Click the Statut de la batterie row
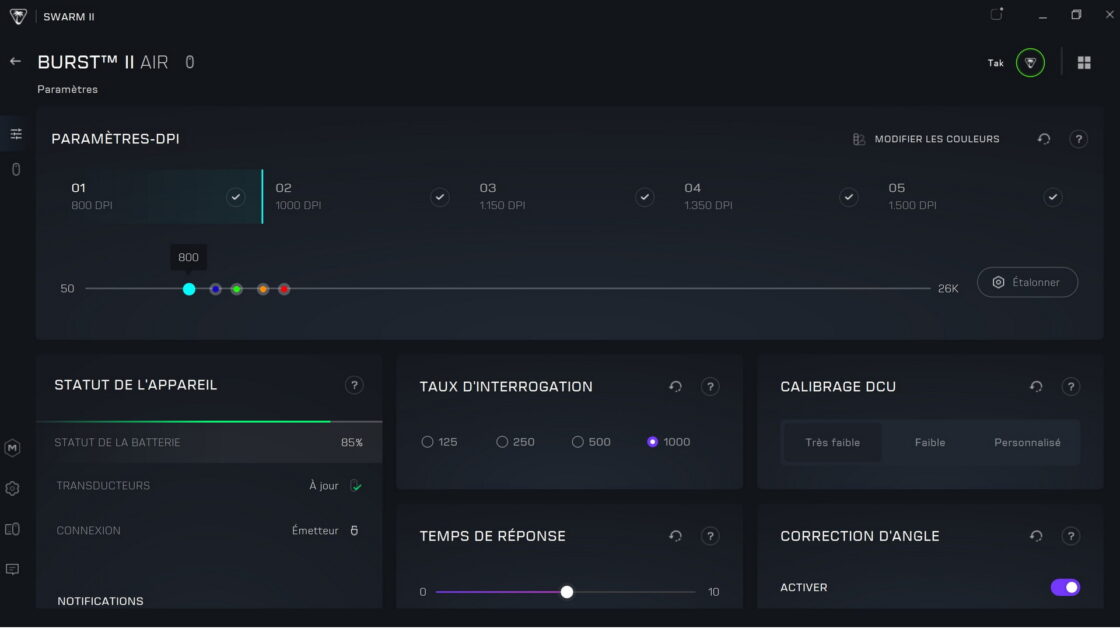Image resolution: width=1120 pixels, height=629 pixels. [x=209, y=443]
